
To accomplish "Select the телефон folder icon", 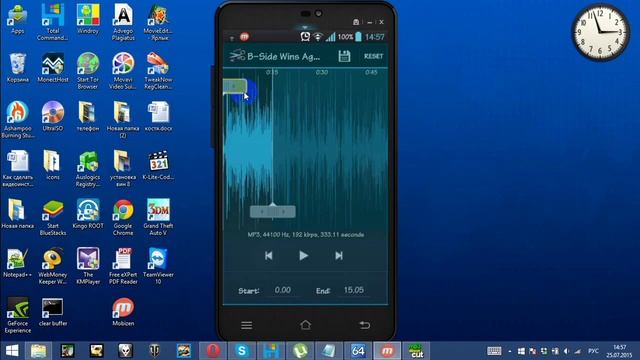I will coord(88,116).
